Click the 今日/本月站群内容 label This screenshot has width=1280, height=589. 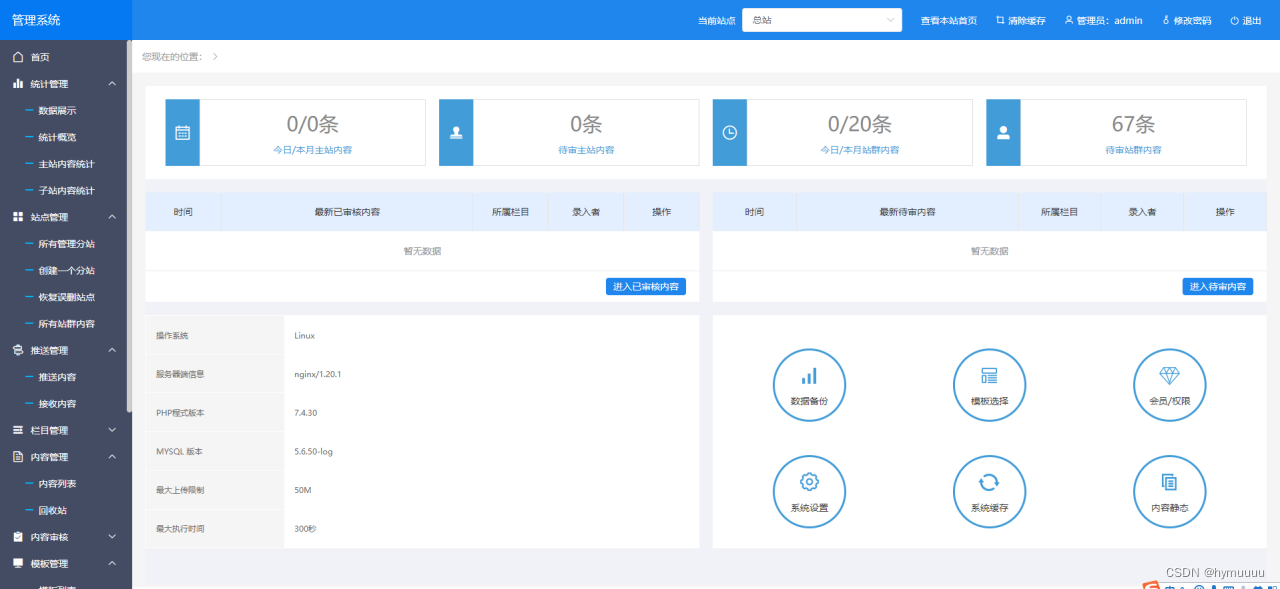tap(860, 150)
